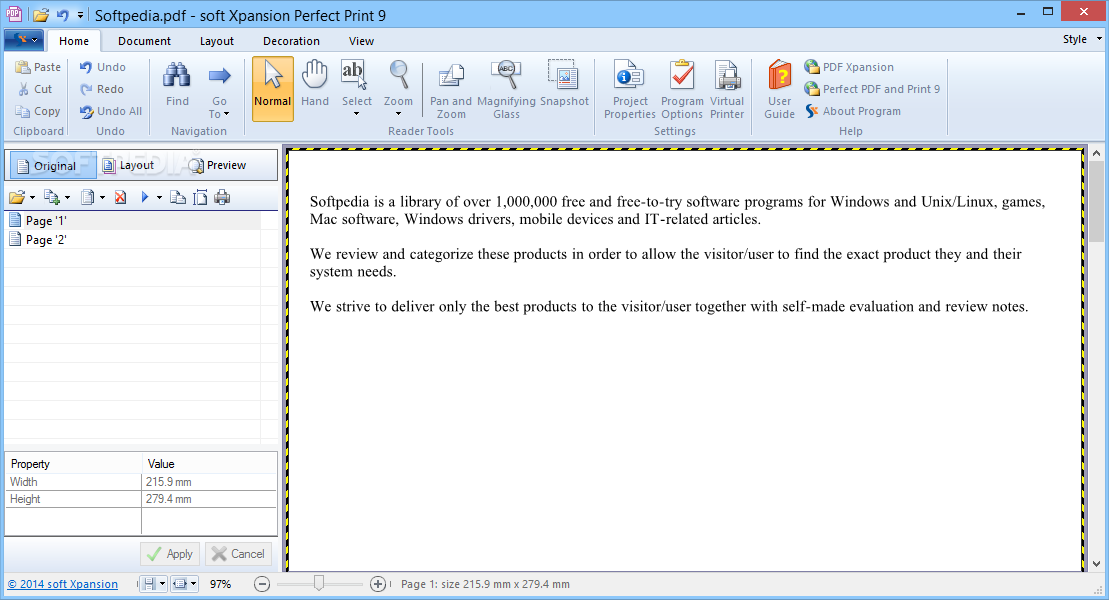Select the Normal cursor tool

point(273,88)
